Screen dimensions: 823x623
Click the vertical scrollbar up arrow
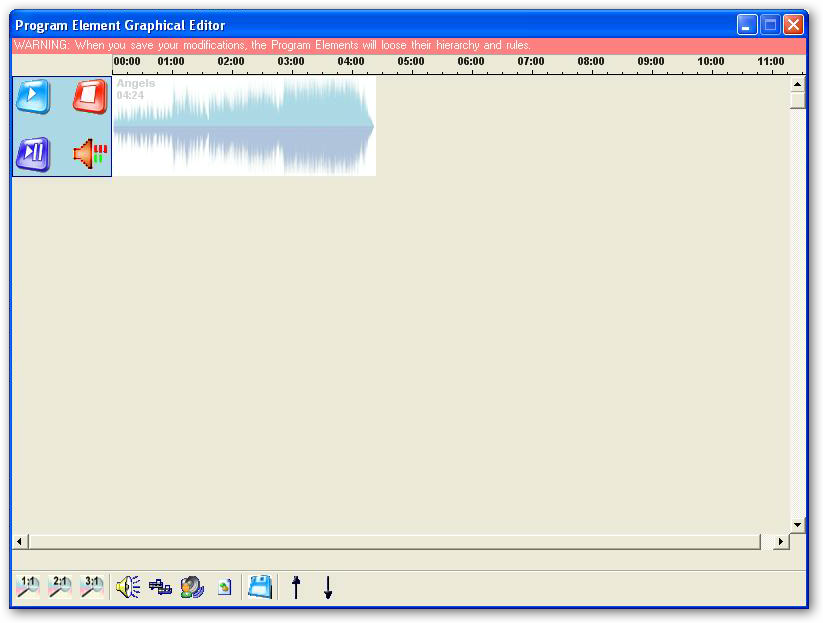[x=798, y=84]
